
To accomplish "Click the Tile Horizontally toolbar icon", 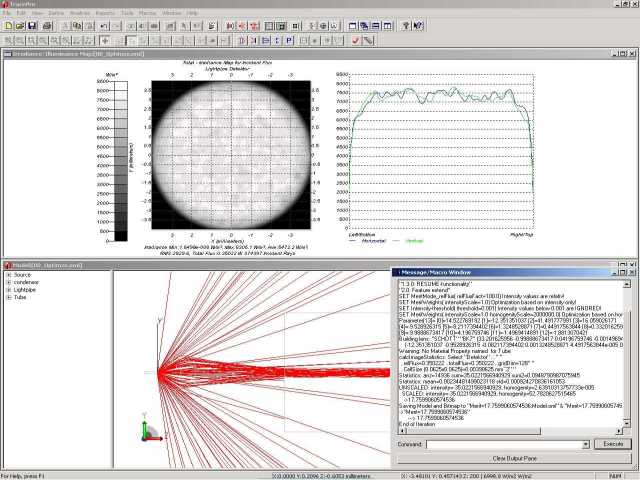I will click(376, 26).
